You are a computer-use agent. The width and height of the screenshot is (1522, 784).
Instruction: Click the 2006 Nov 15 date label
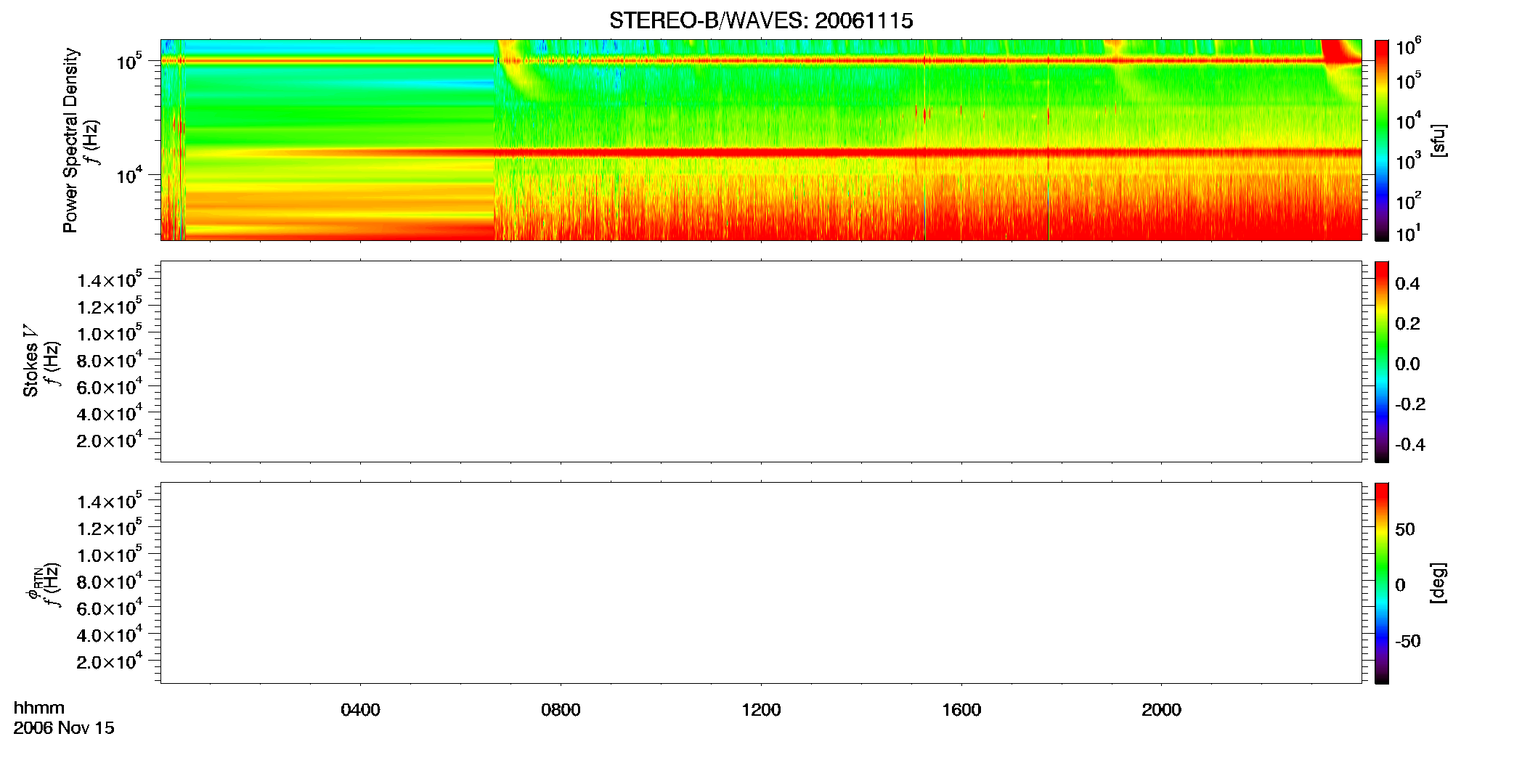(64, 728)
